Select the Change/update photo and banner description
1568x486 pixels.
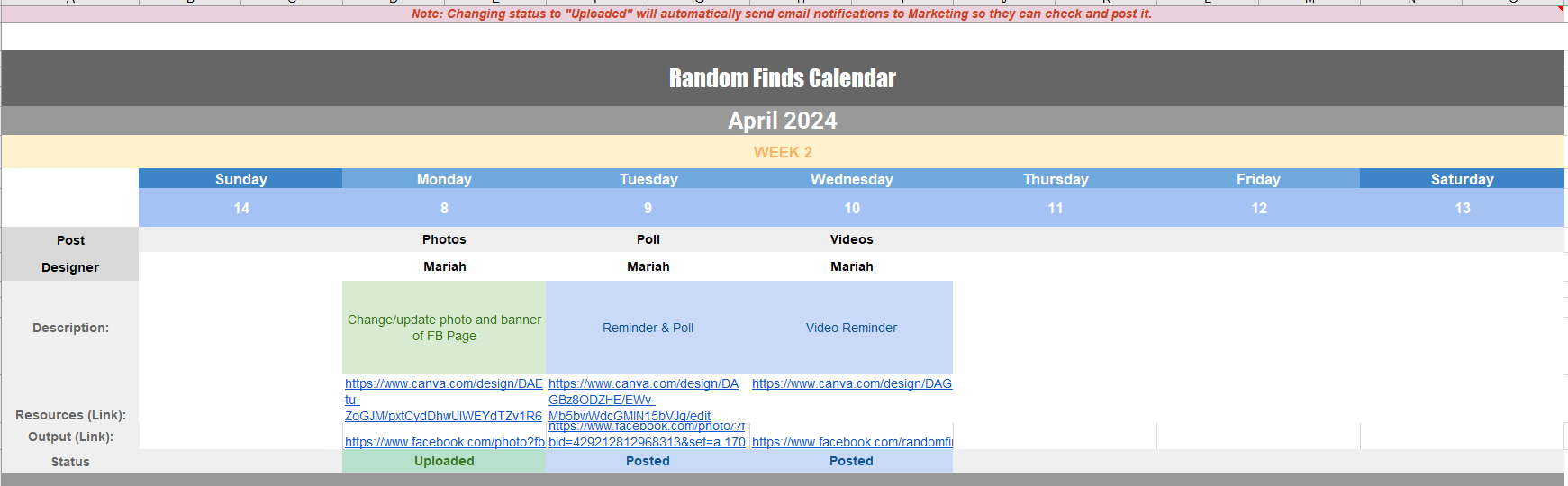444,328
